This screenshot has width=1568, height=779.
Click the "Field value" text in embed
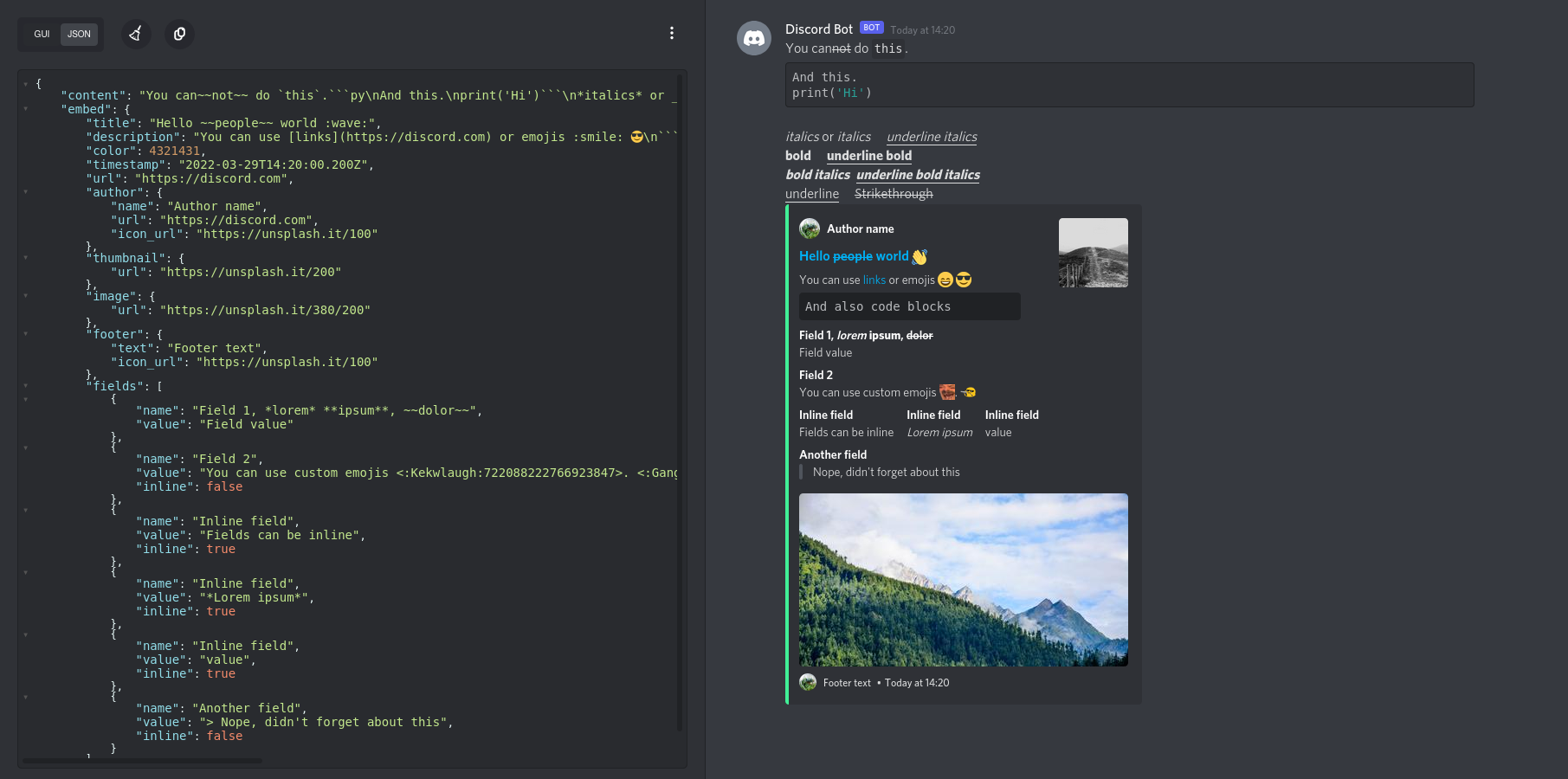[825, 353]
